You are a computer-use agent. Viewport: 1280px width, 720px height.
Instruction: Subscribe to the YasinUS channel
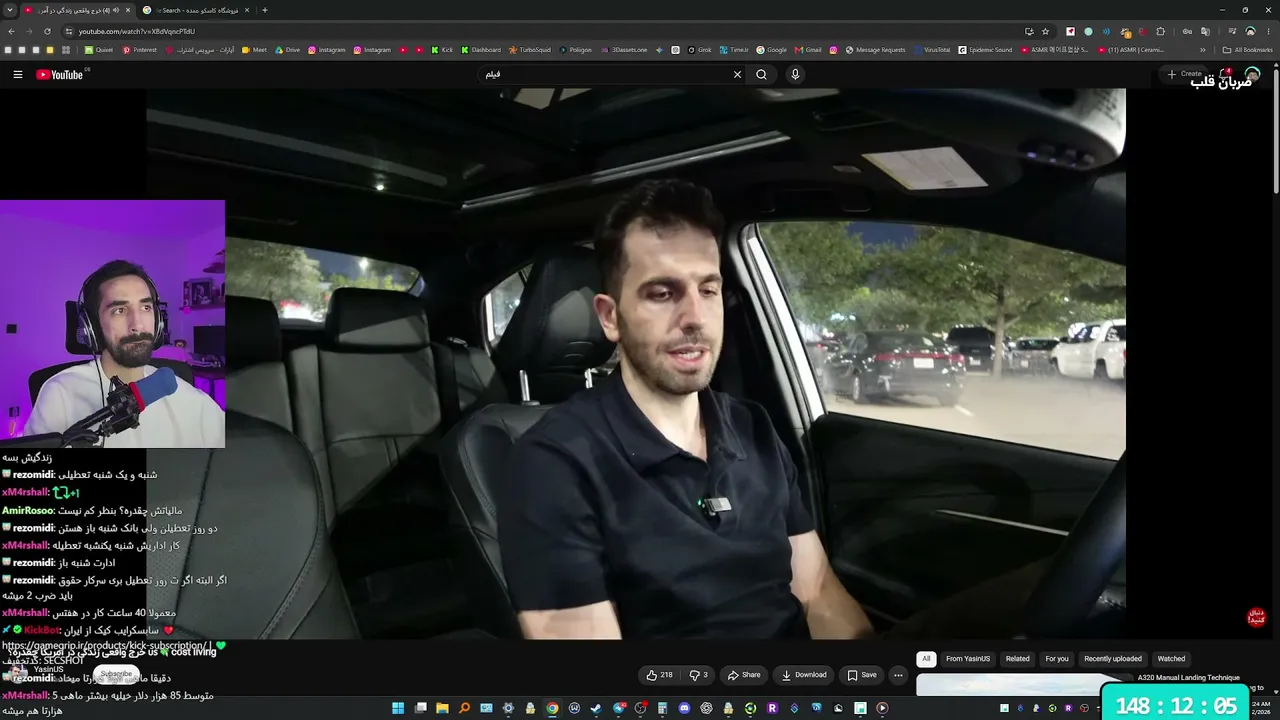coord(116,674)
